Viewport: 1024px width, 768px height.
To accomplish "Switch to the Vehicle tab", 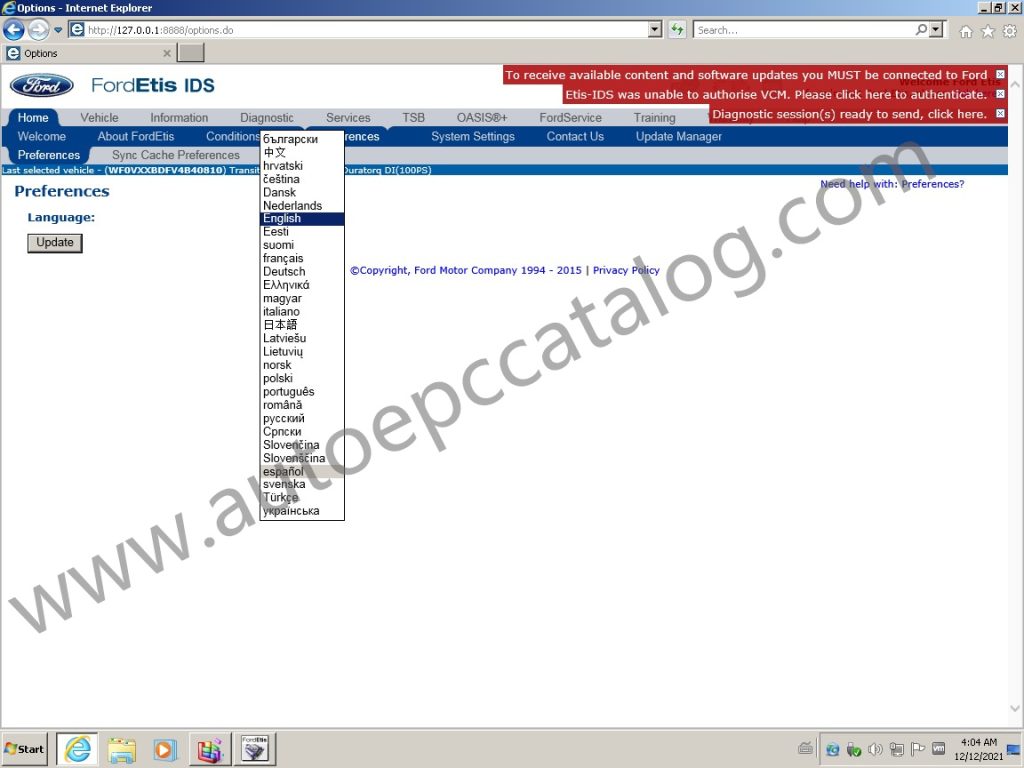I will (99, 117).
